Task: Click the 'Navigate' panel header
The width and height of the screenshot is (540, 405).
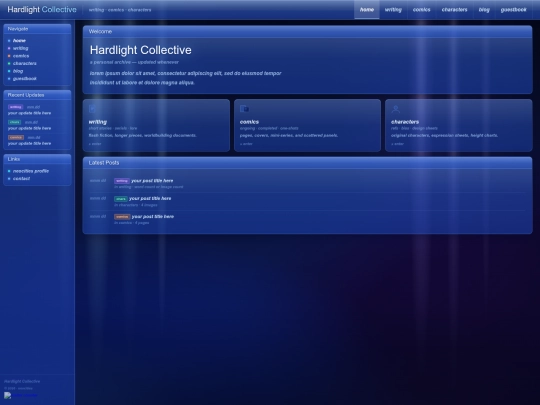Action: point(37,29)
